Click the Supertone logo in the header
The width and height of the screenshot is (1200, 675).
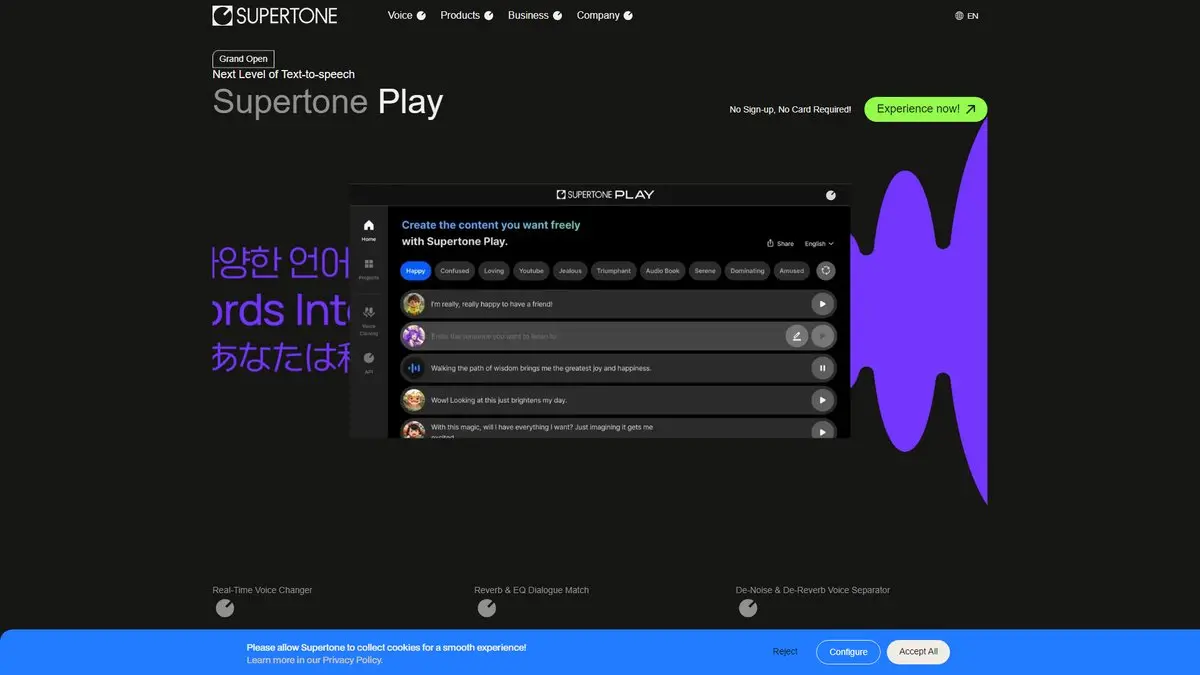point(275,15)
